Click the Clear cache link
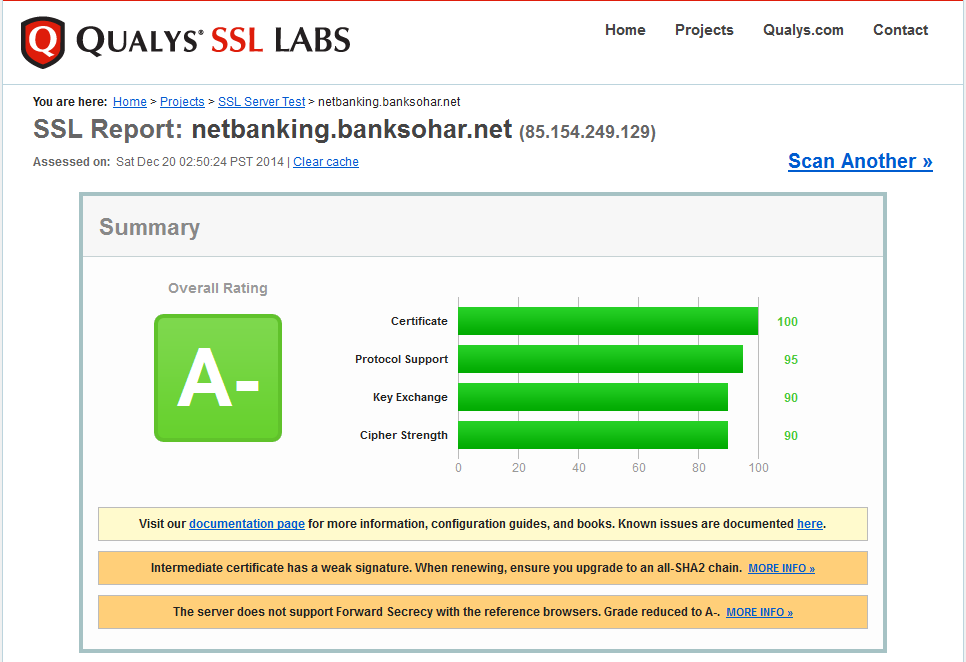966x662 pixels. 325,161
